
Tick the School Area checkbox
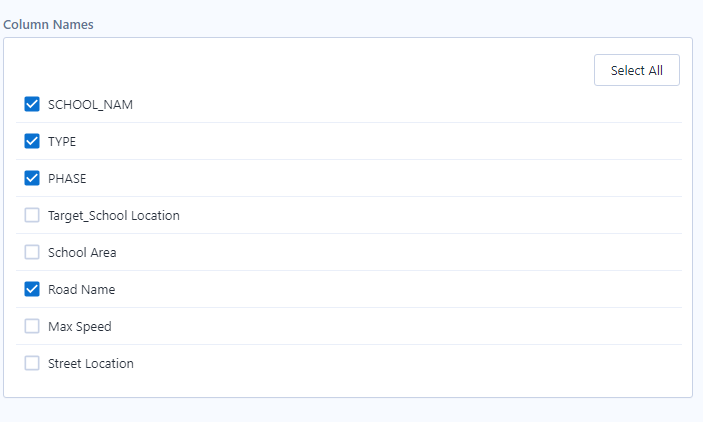click(32, 252)
